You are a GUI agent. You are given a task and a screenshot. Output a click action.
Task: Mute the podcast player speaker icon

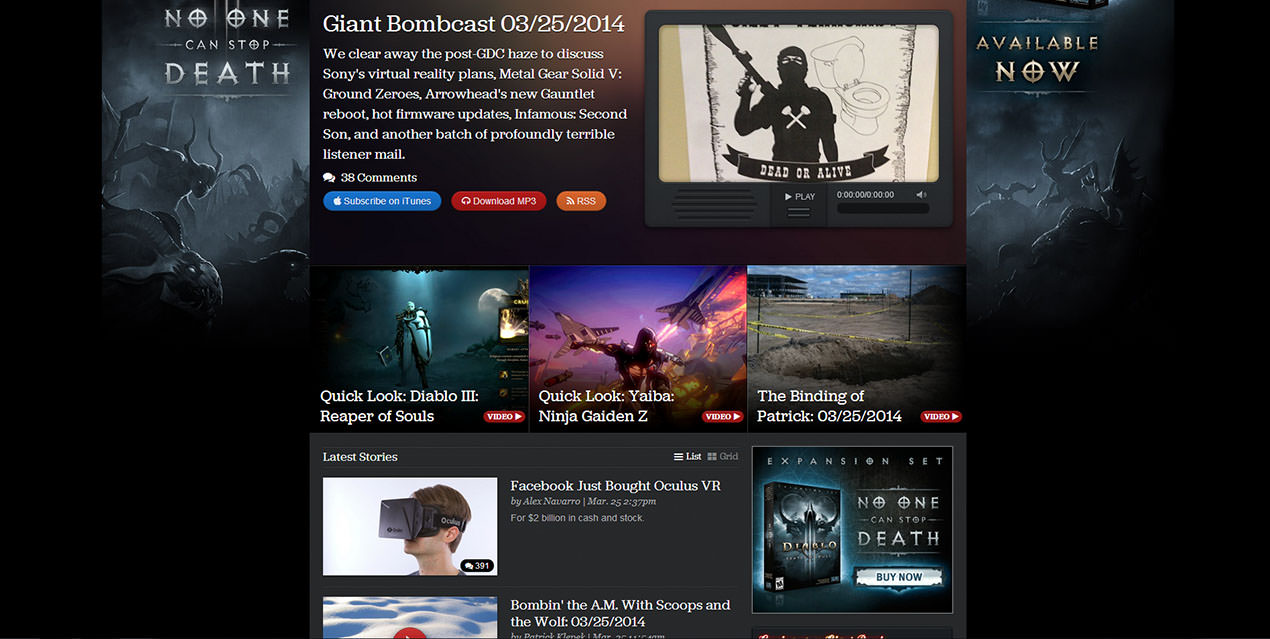[921, 195]
